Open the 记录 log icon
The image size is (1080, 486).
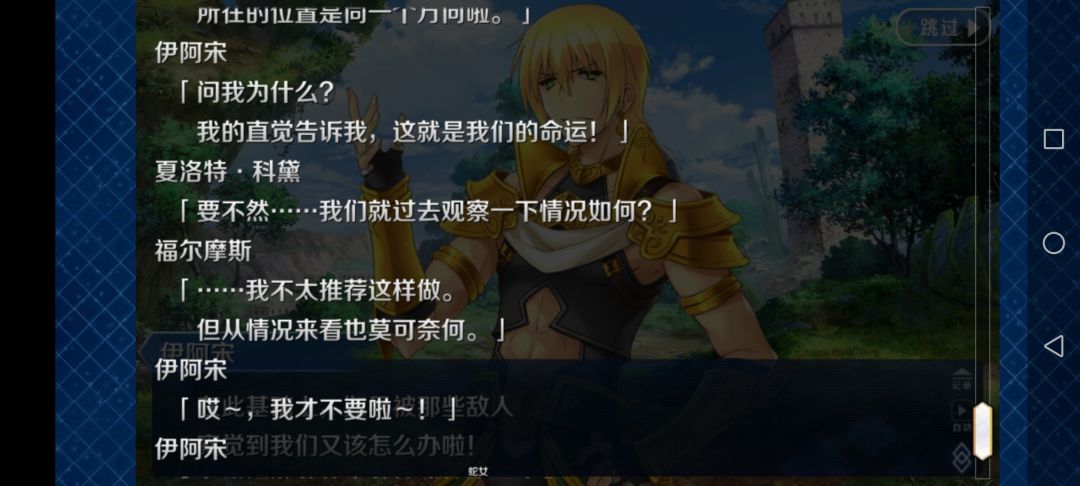(x=962, y=379)
